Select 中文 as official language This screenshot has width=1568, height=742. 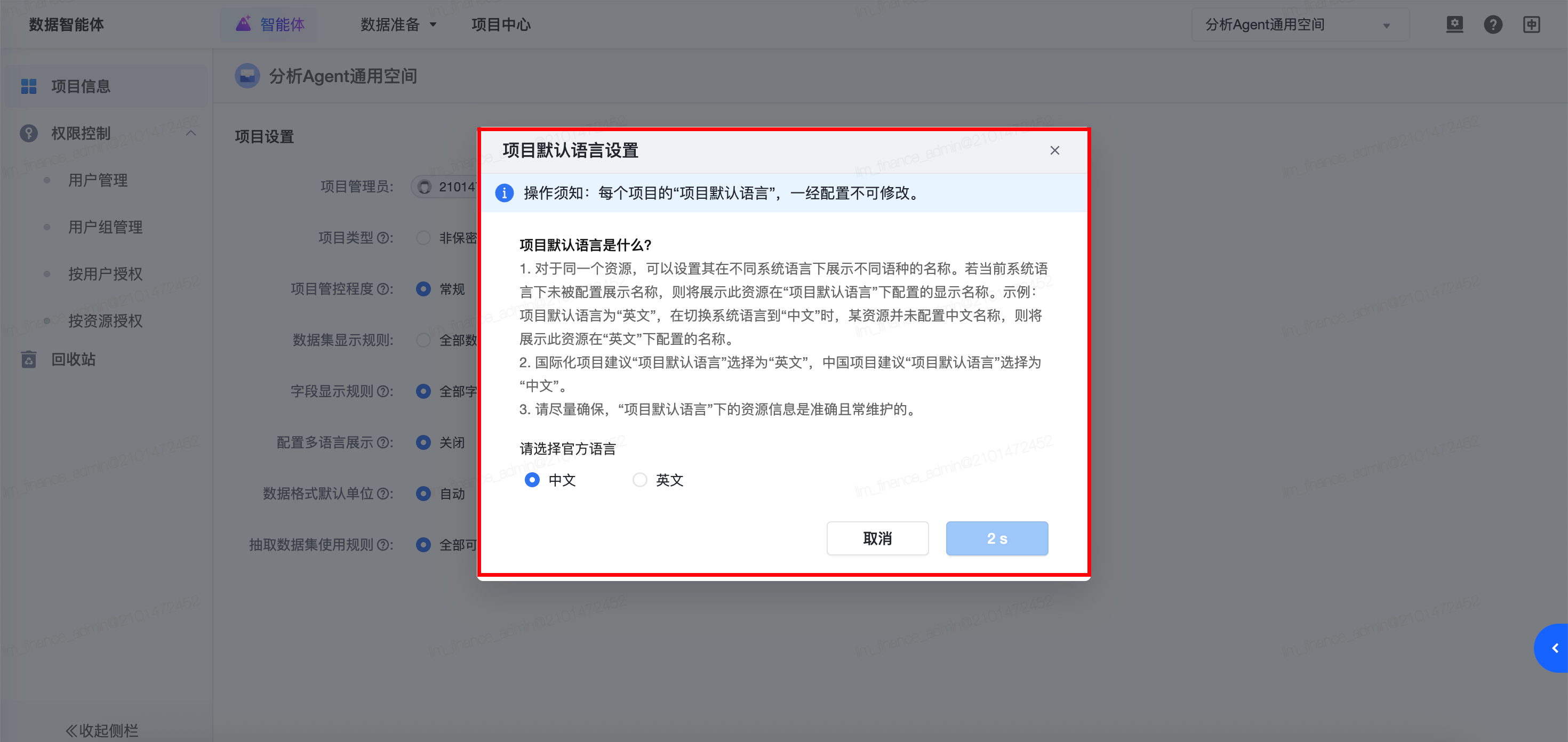[x=532, y=480]
